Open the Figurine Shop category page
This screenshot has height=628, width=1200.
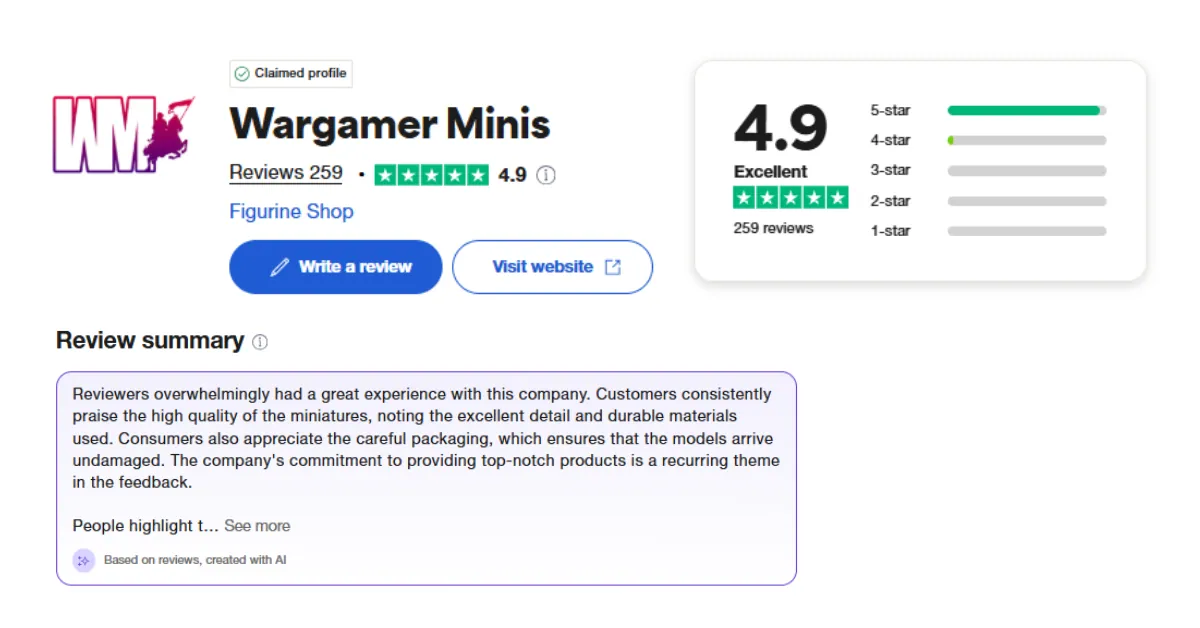coord(291,211)
